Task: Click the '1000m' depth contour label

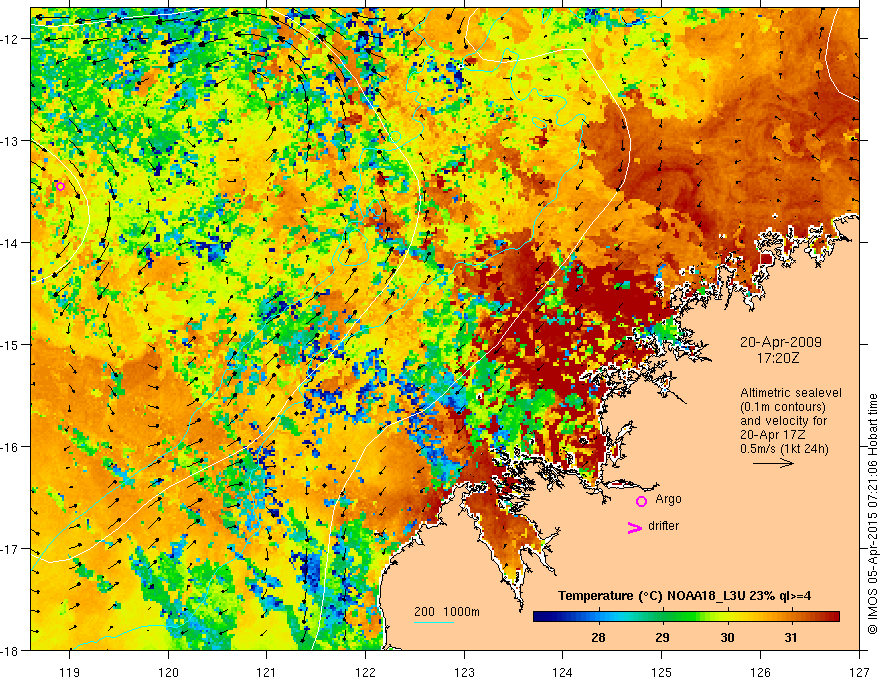Action: [x=461, y=612]
